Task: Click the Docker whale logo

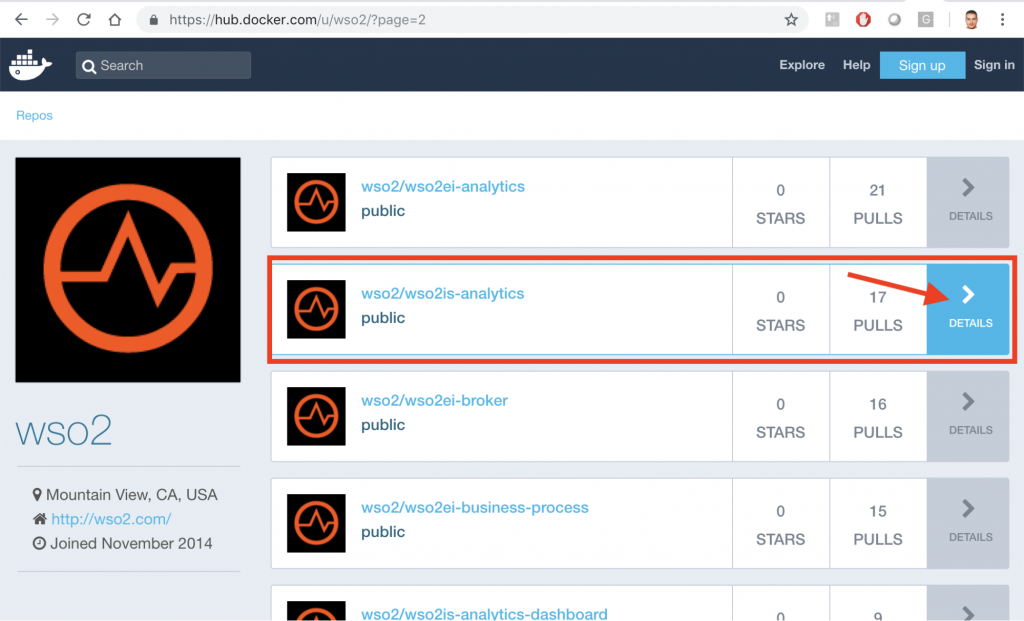Action: 31,65
